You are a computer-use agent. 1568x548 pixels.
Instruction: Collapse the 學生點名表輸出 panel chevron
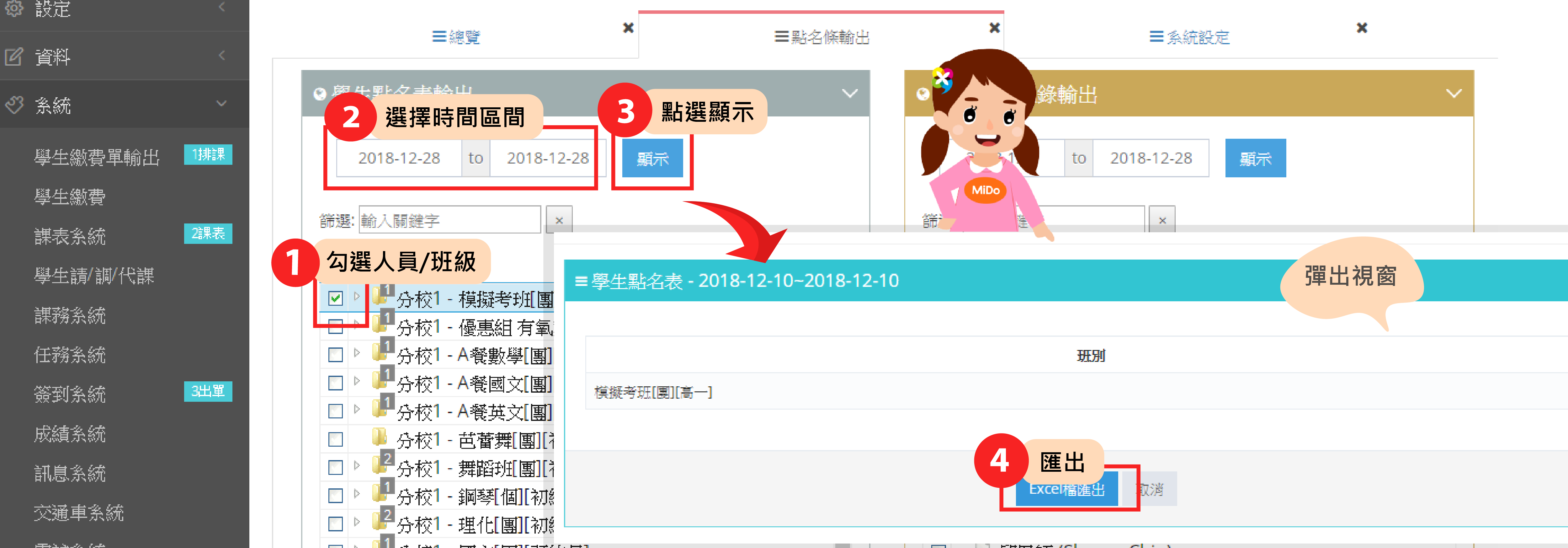point(849,94)
